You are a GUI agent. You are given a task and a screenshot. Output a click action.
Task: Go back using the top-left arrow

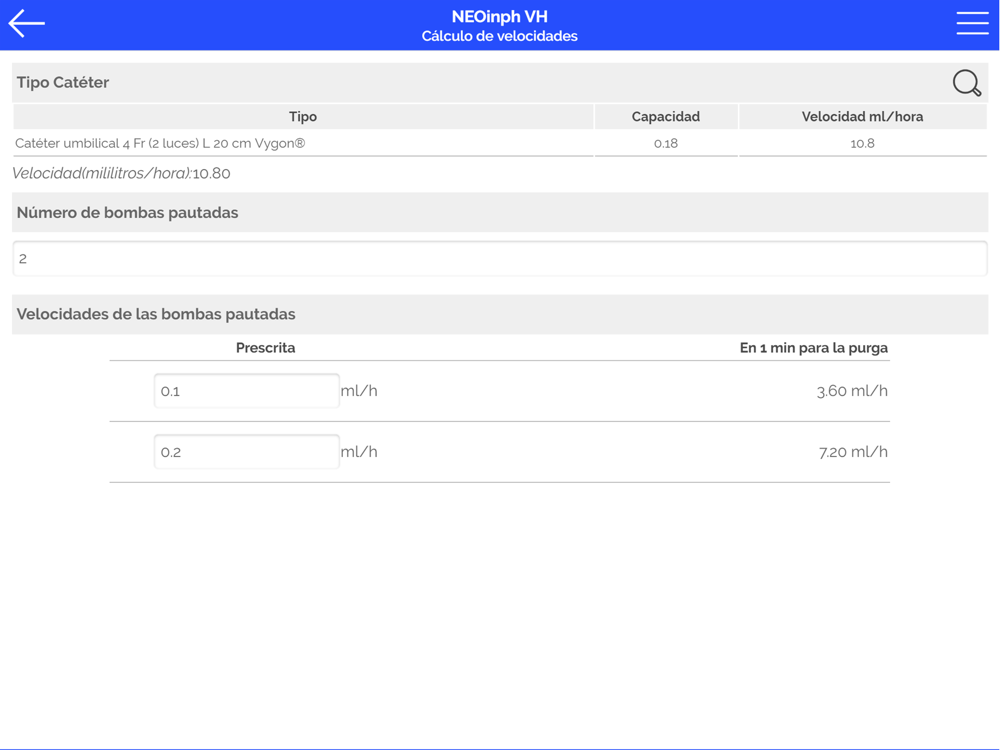[27, 24]
